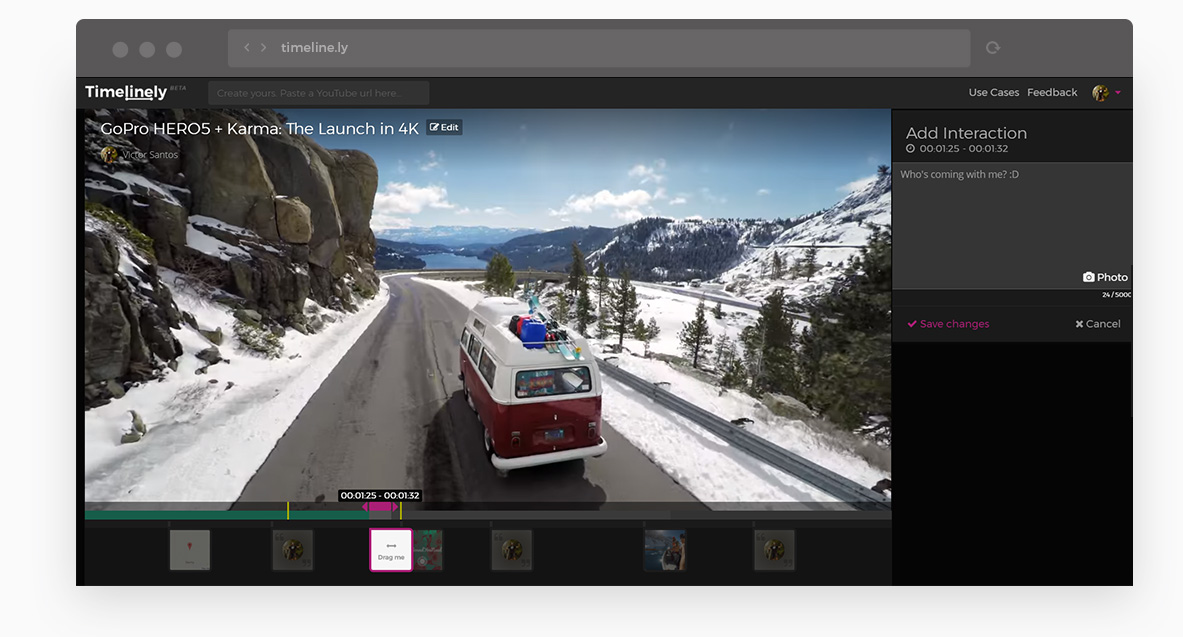
Task: Select the boat photo thumbnail on timeline
Action: point(665,550)
